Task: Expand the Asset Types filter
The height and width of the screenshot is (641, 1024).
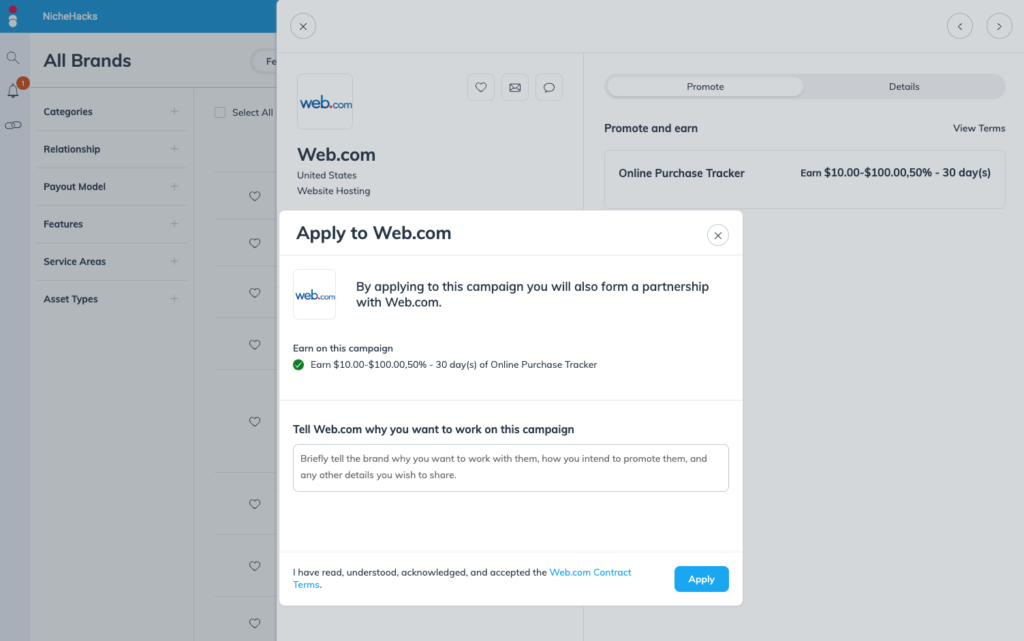Action: (x=174, y=299)
